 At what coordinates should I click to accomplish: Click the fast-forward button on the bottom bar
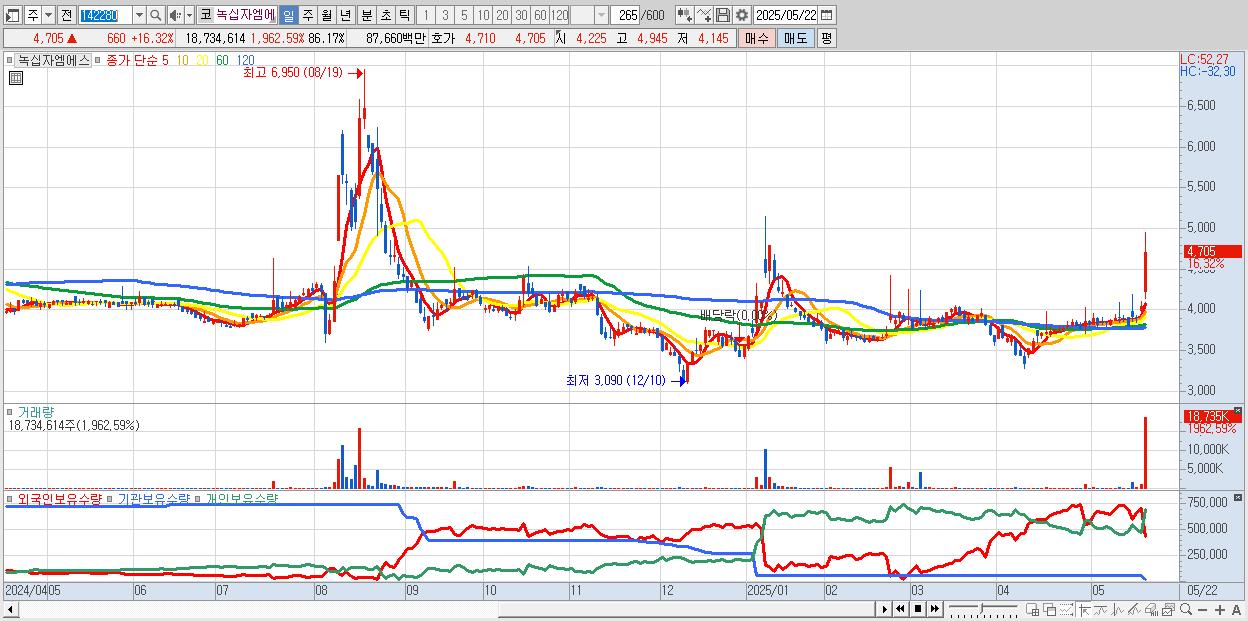[x=934, y=609]
